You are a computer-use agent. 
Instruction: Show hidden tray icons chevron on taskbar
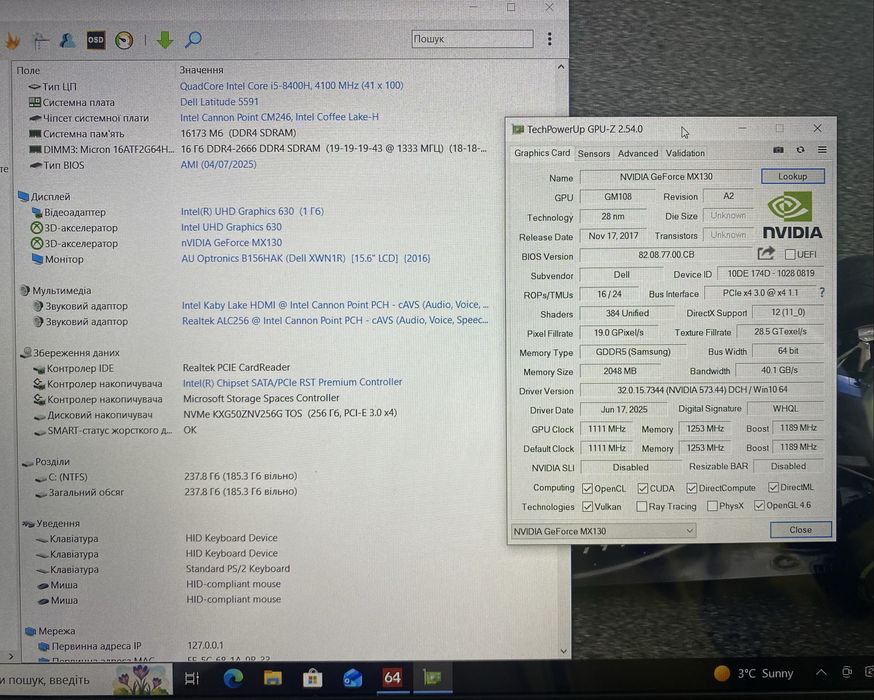click(x=821, y=672)
